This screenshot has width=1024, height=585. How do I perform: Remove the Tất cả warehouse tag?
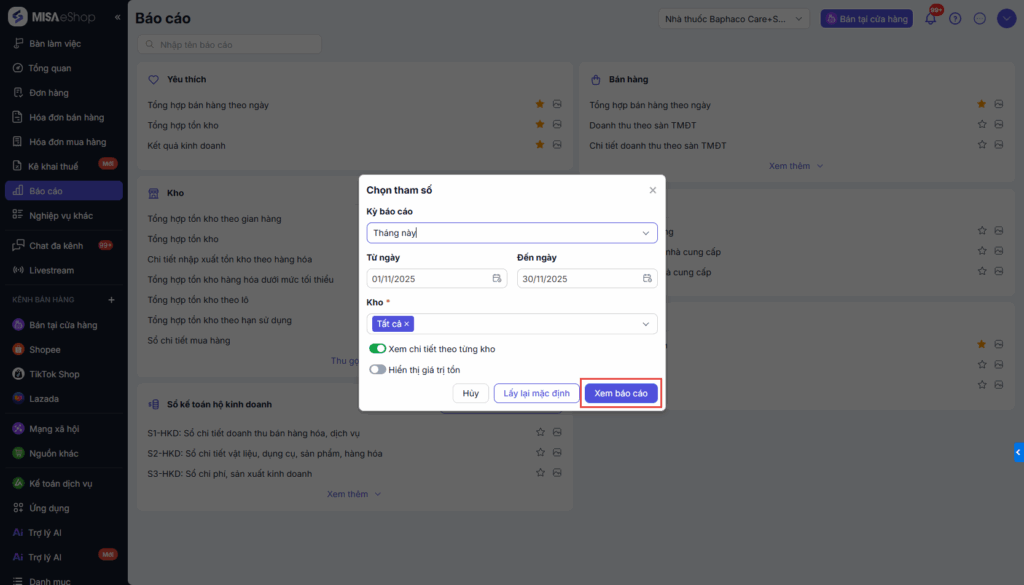point(407,324)
